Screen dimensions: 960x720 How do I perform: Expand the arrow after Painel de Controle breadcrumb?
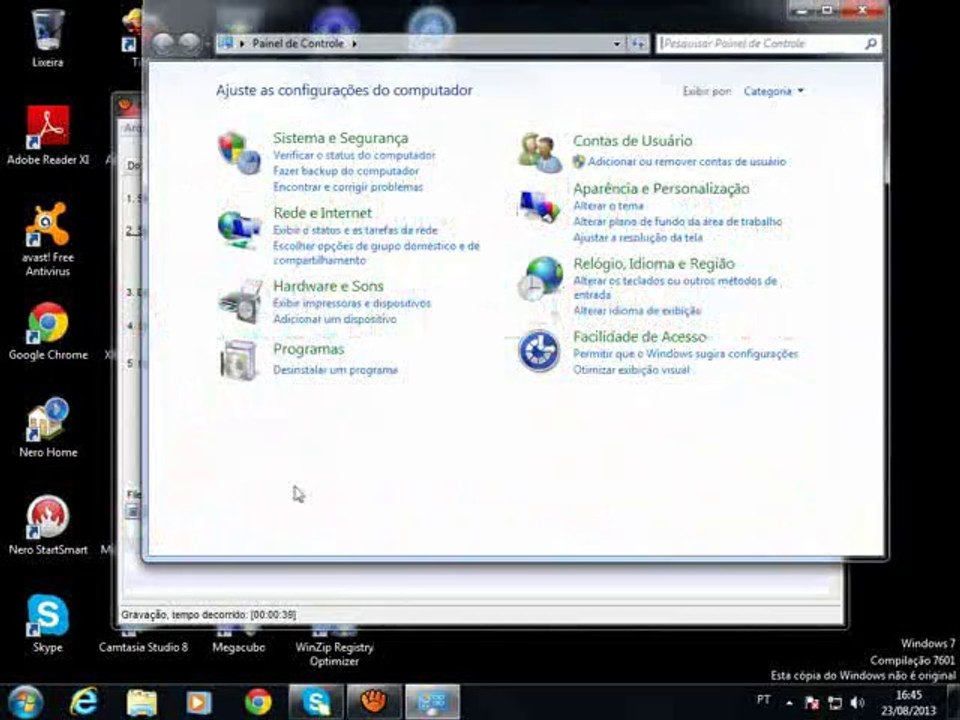click(354, 43)
